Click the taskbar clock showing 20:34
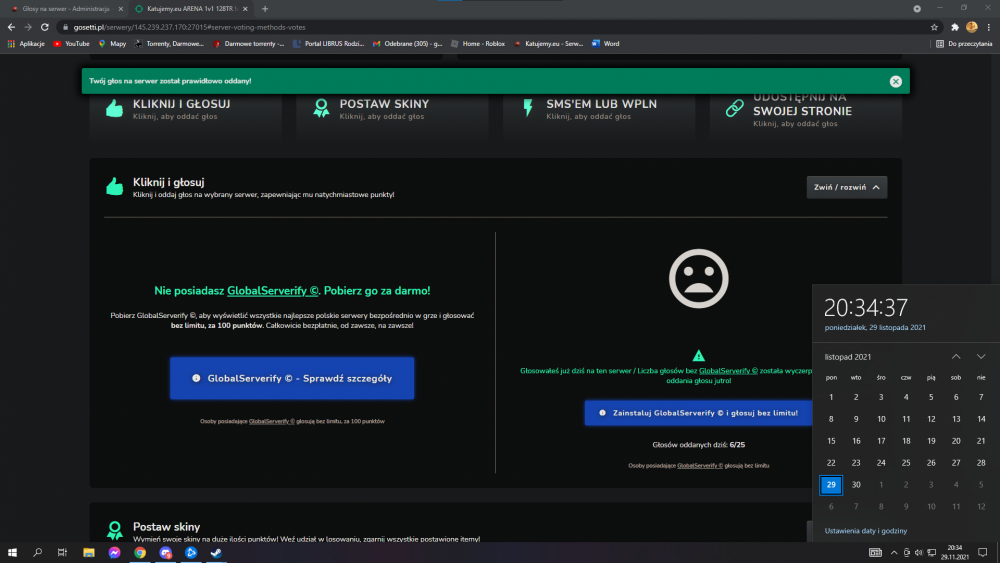Viewport: 1000px width, 563px height. (954, 552)
